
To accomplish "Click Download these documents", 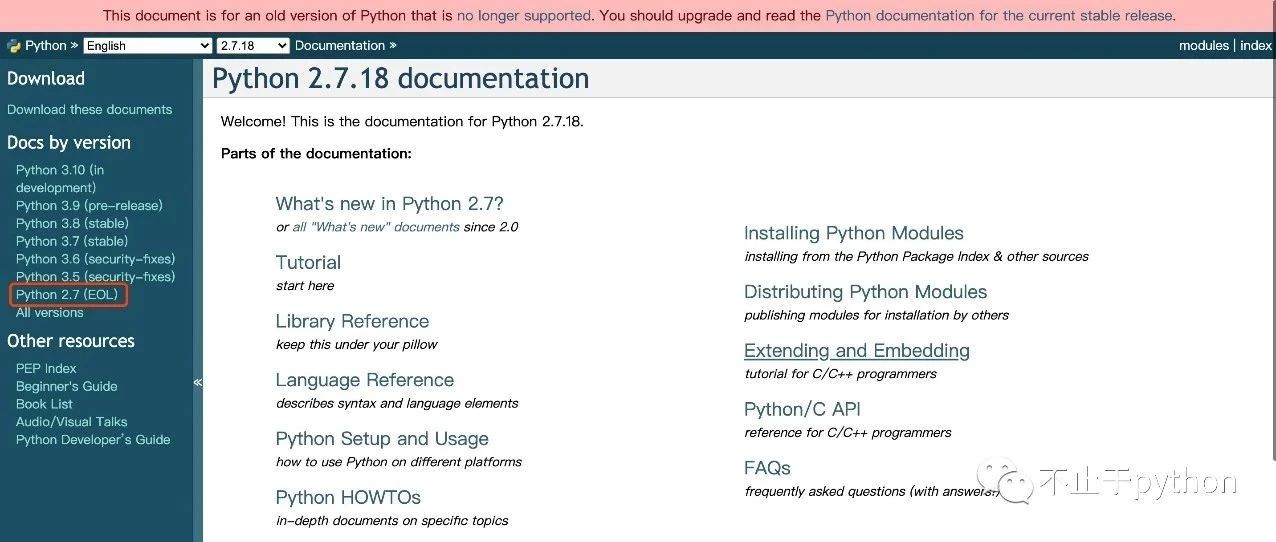I will (x=89, y=110).
